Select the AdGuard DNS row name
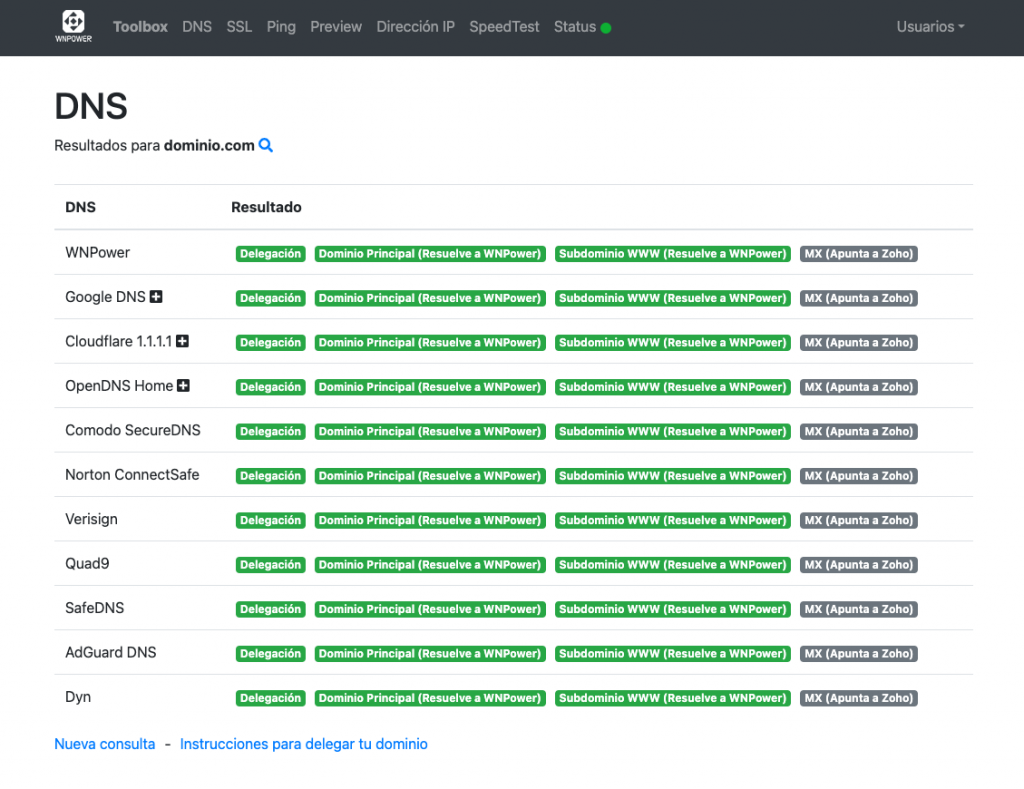This screenshot has height=789, width=1024. click(x=110, y=652)
